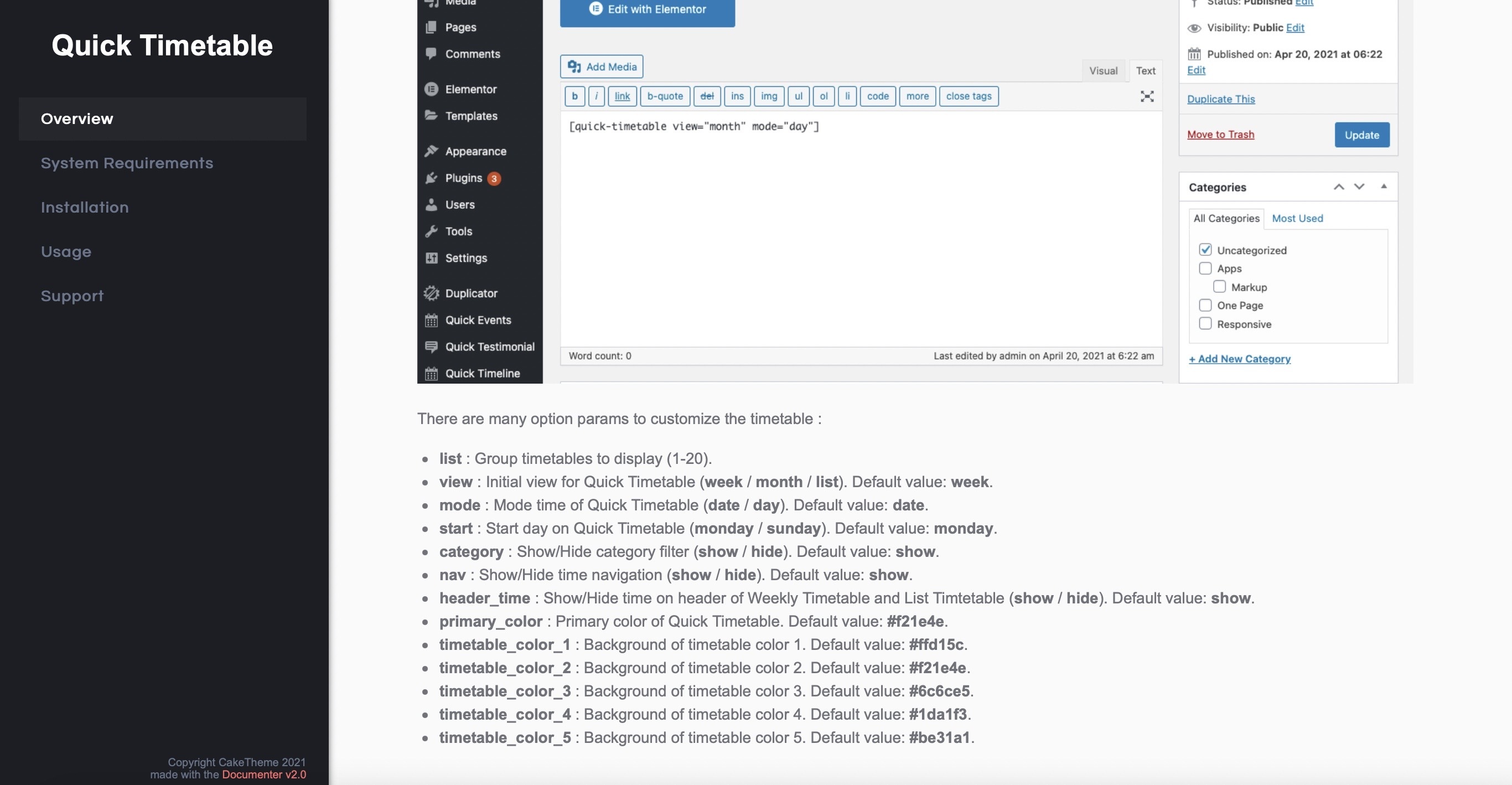Open the Tools wrench icon
The image size is (1512, 785).
(x=432, y=231)
